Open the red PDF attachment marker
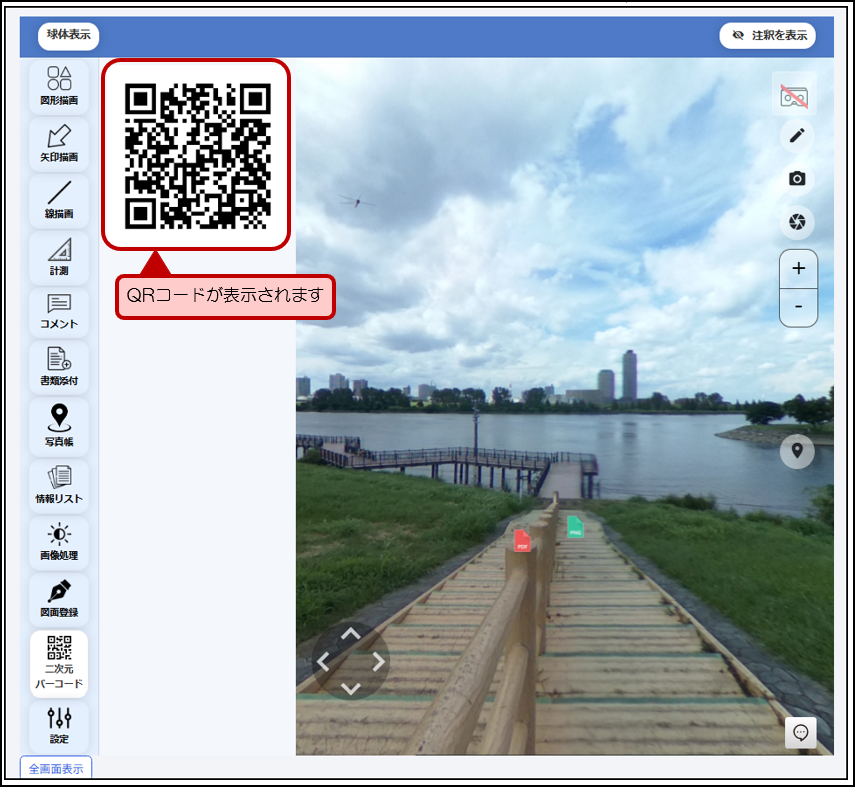 pos(522,540)
